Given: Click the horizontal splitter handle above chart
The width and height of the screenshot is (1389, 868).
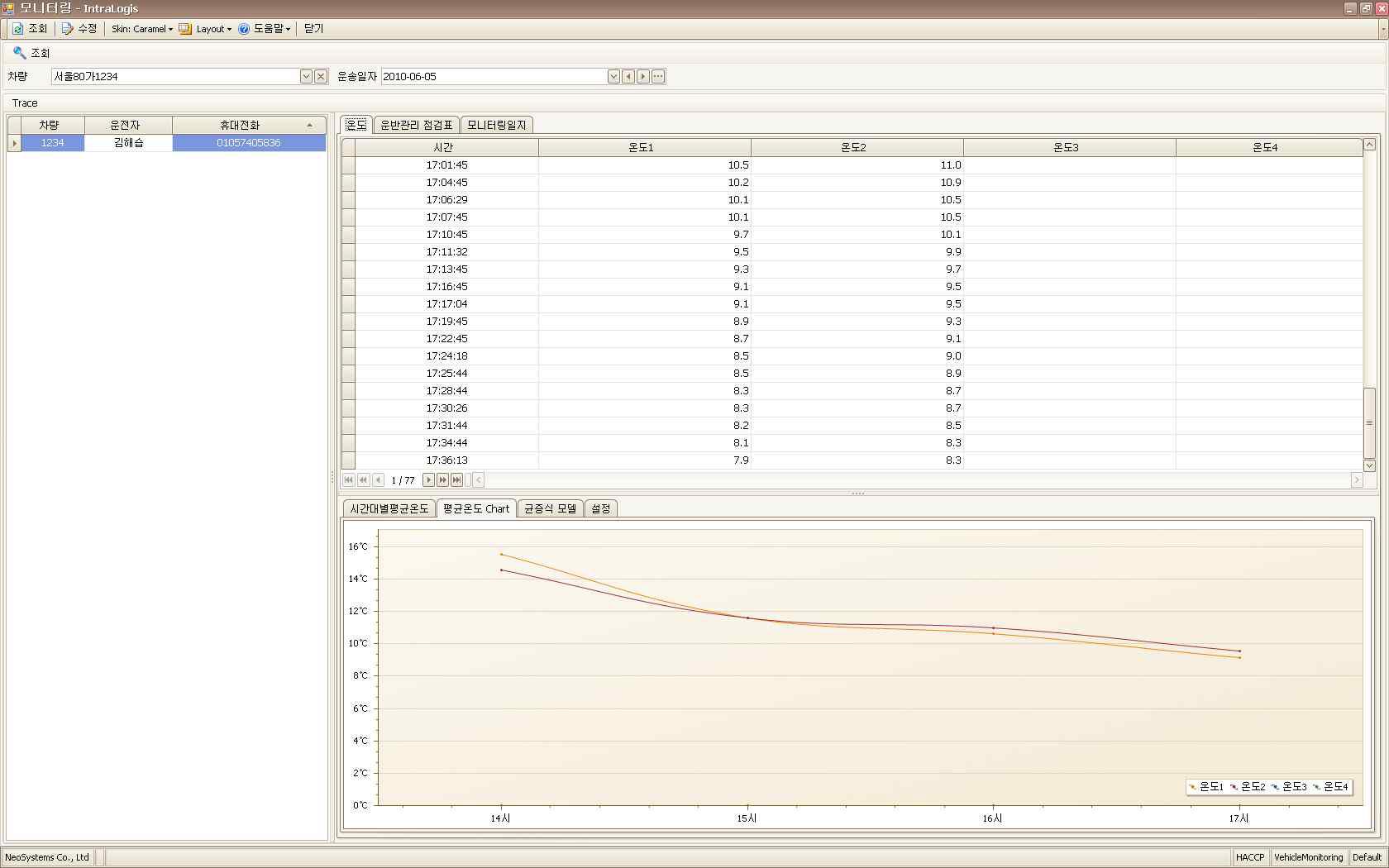Looking at the screenshot, I should [x=857, y=493].
